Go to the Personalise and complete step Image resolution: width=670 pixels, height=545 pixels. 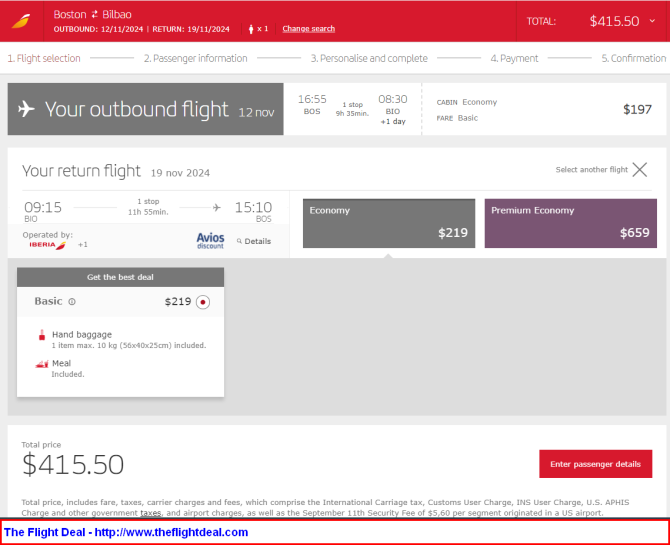click(369, 58)
